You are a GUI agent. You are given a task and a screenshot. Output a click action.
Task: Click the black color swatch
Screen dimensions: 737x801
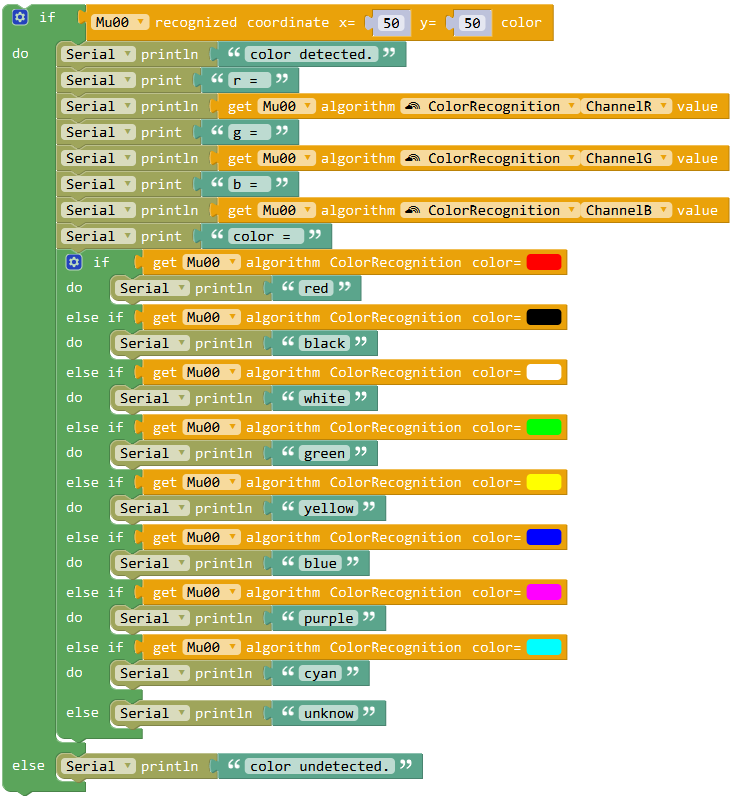[544, 317]
